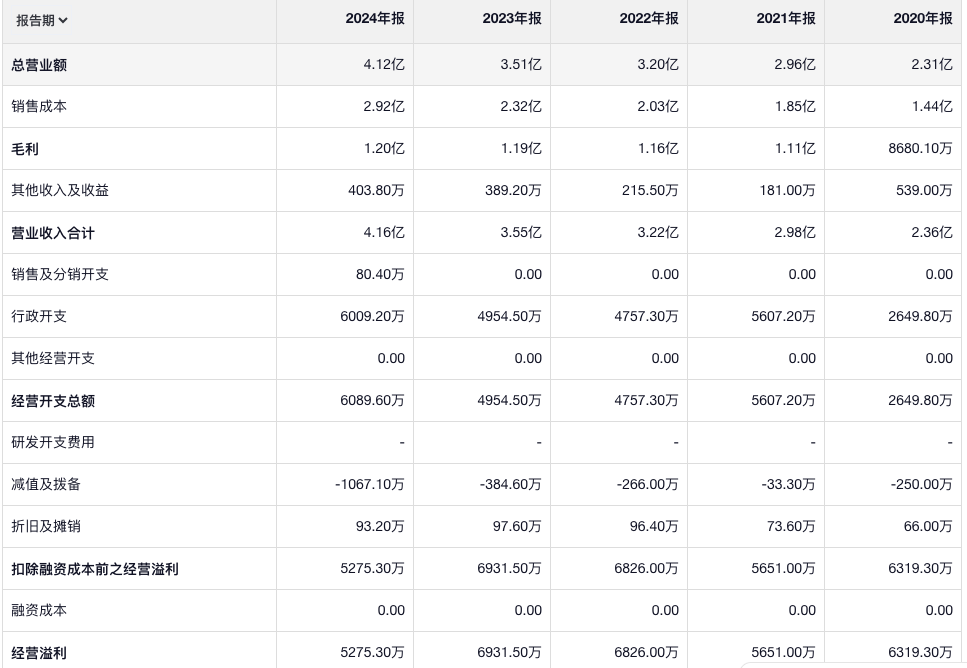Select the 销售成本 row label
967x668 pixels.
click(x=39, y=106)
